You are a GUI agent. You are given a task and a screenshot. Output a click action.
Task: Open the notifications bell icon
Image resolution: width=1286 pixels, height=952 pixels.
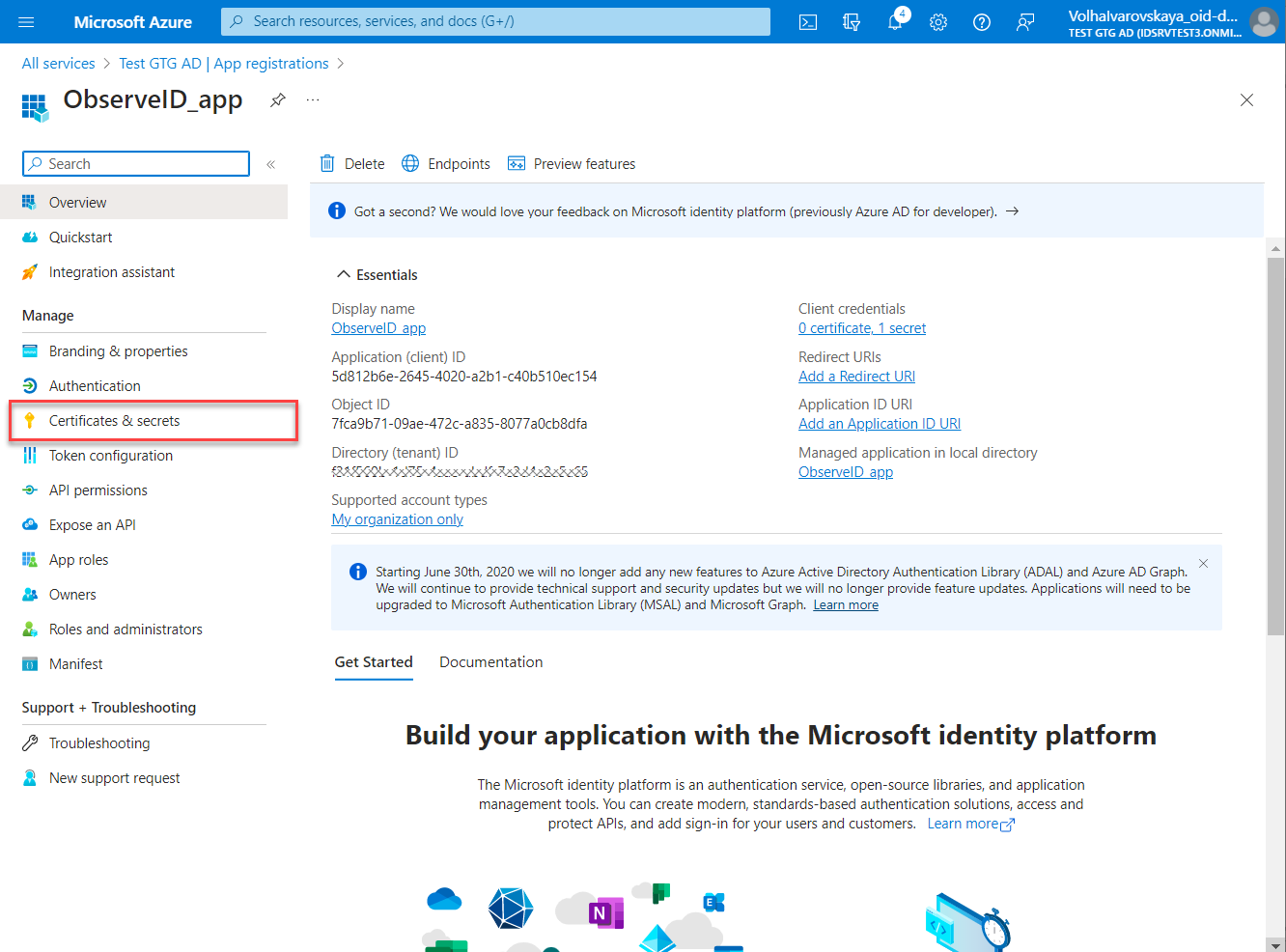click(895, 22)
